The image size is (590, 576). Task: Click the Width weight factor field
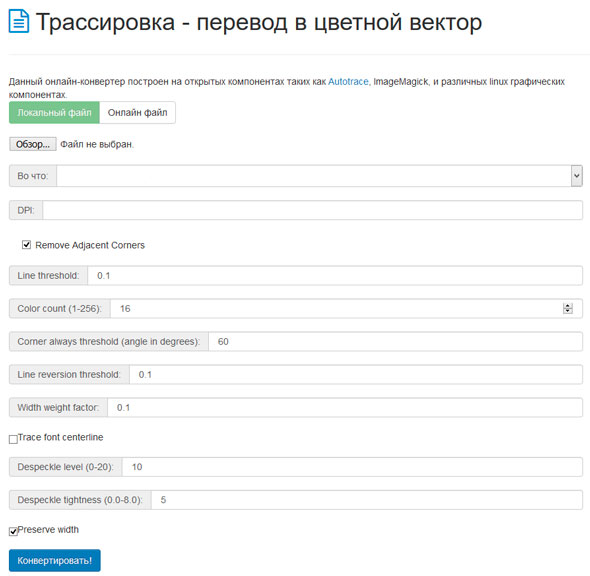[345, 407]
